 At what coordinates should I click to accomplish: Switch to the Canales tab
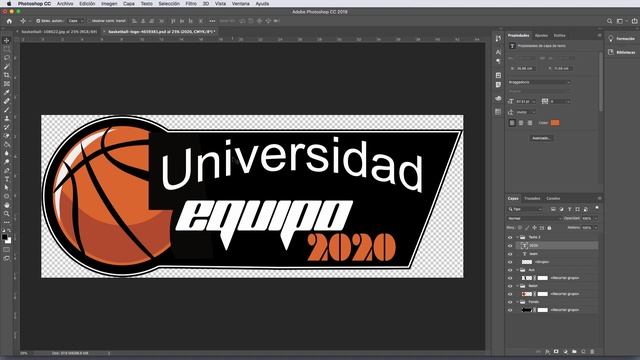pos(553,198)
